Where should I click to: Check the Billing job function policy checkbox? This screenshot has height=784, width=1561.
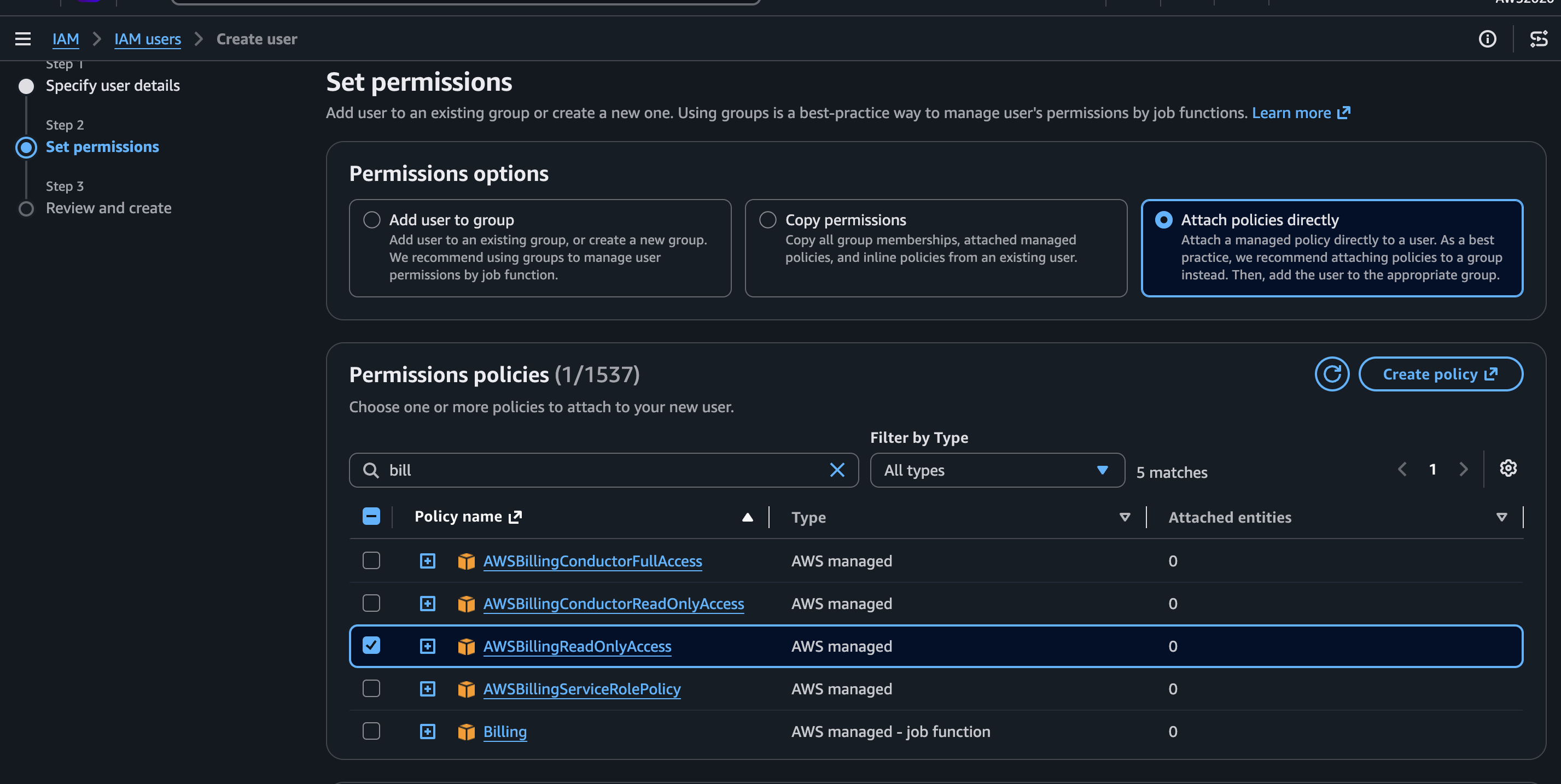pyautogui.click(x=371, y=730)
